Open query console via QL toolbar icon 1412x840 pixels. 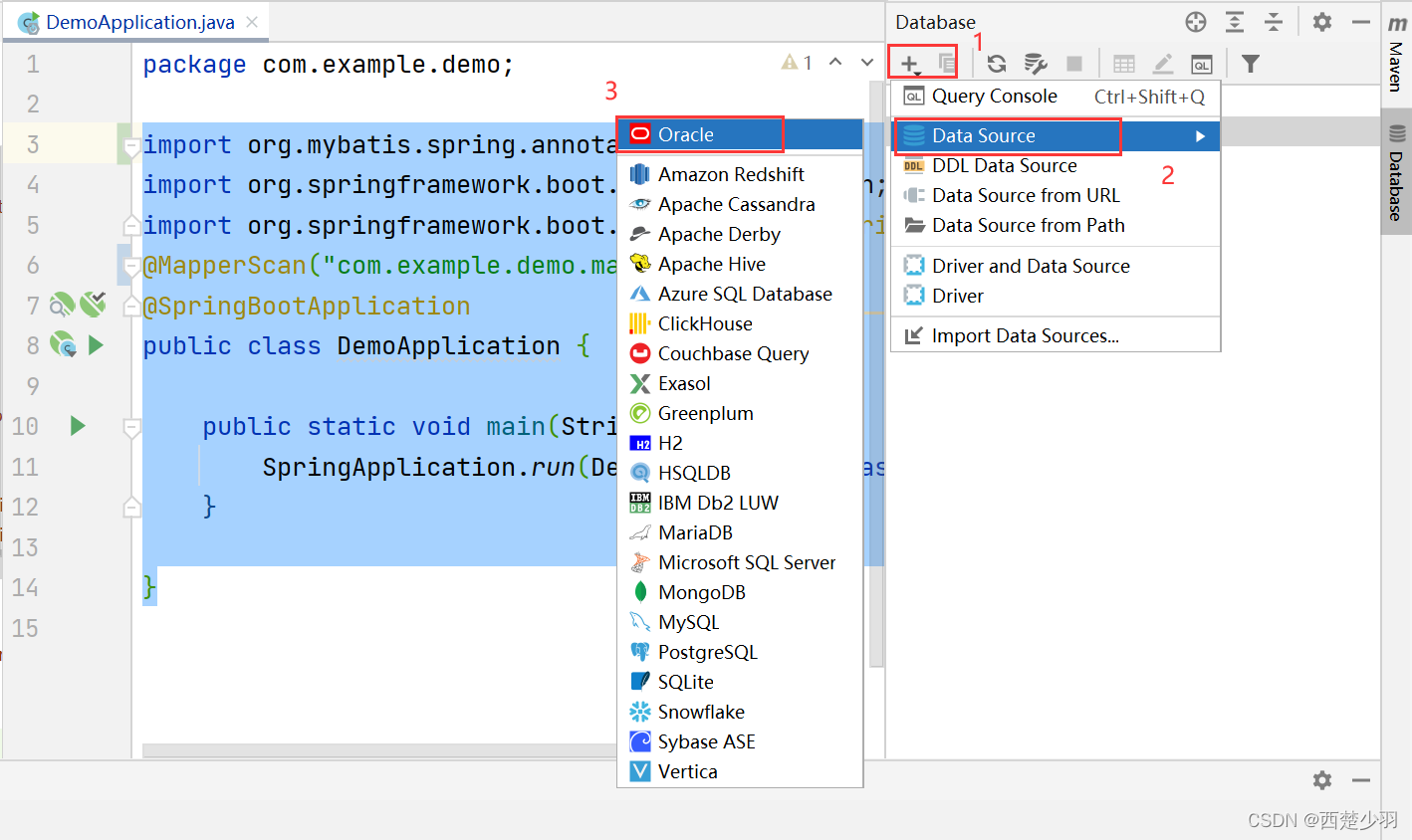pyautogui.click(x=1202, y=65)
